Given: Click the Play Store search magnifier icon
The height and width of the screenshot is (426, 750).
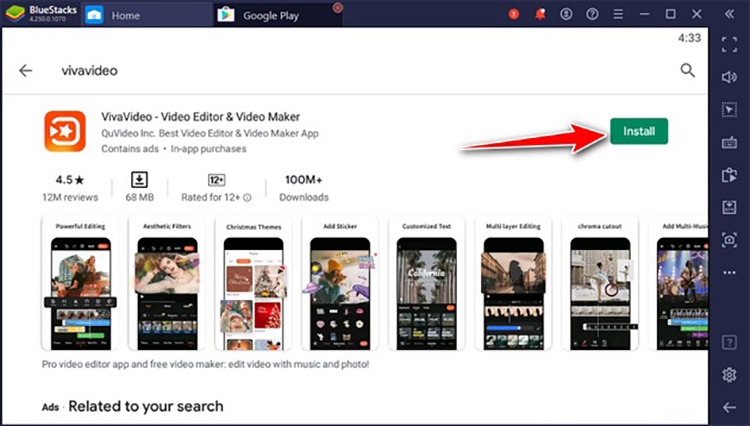Looking at the screenshot, I should point(687,70).
